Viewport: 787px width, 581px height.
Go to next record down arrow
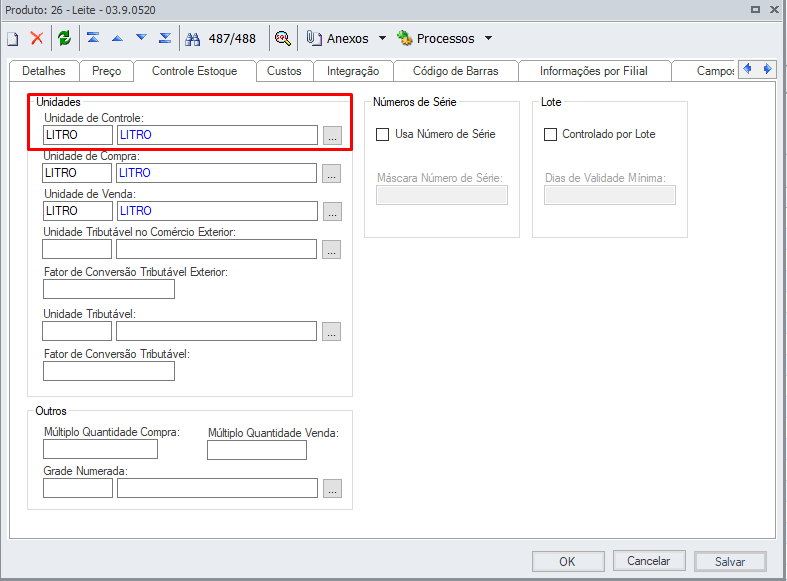(142, 38)
